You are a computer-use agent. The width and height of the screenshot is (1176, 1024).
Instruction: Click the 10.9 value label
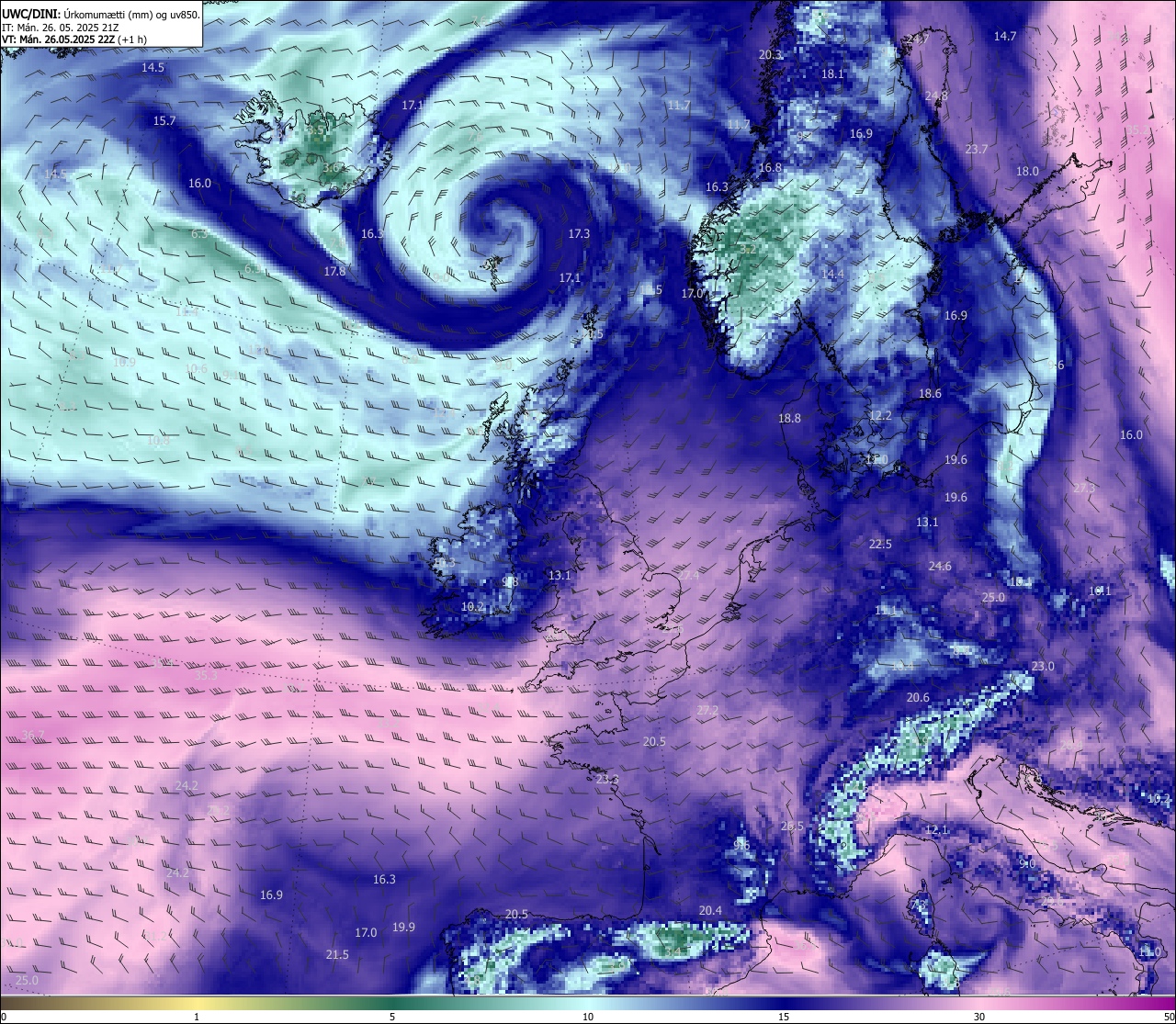(x=124, y=363)
